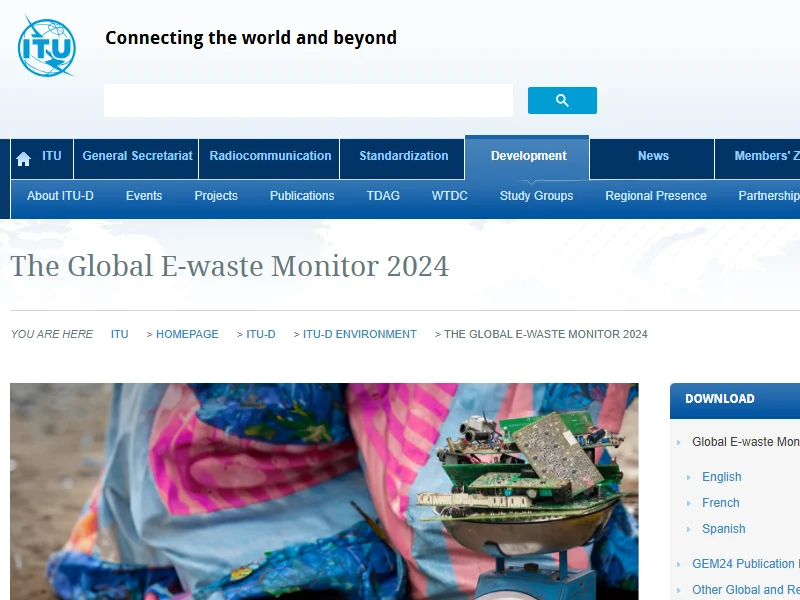
Task: Go to About ITU-D page
Action: coord(60,196)
